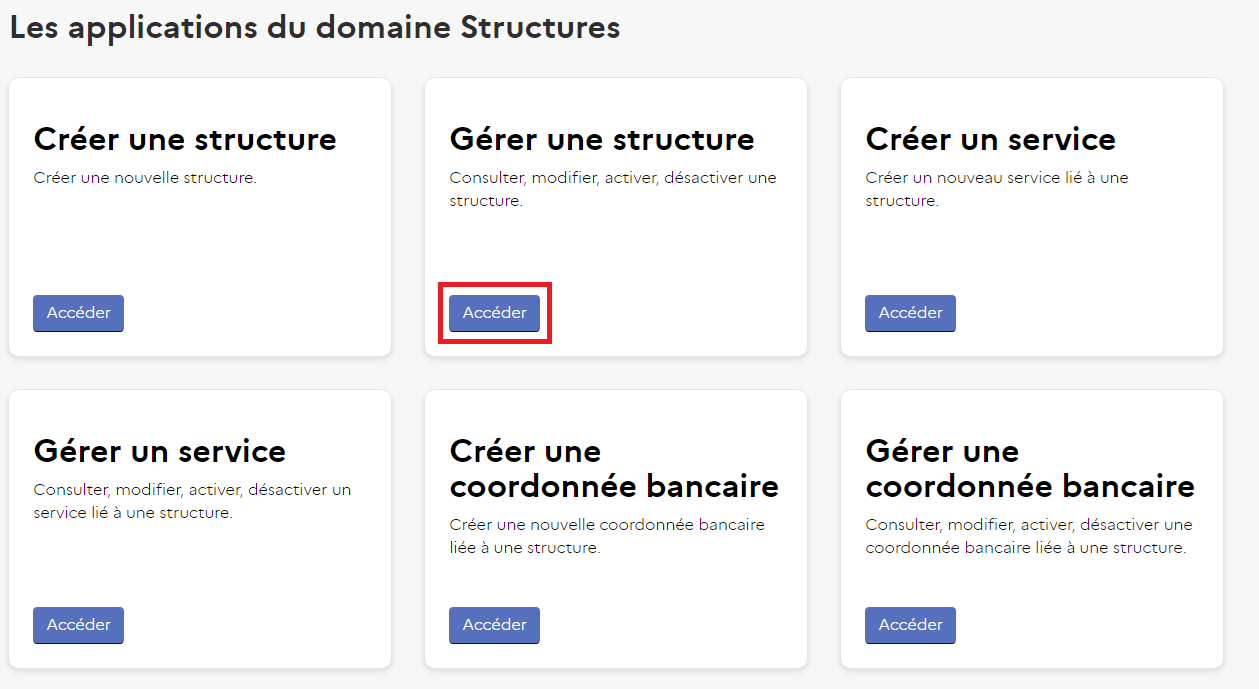Click the 'Gérer un service' card title
Image resolution: width=1259 pixels, height=689 pixels.
160,451
